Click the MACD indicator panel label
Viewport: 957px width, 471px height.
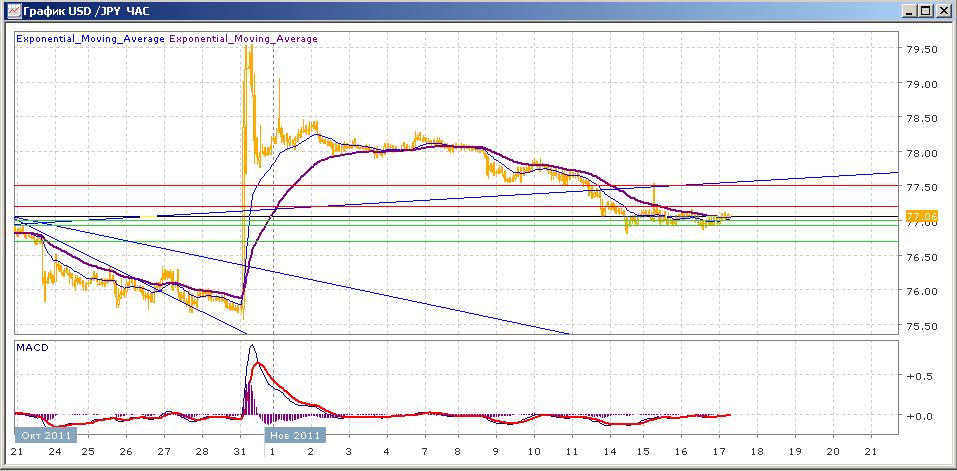pyautogui.click(x=31, y=348)
